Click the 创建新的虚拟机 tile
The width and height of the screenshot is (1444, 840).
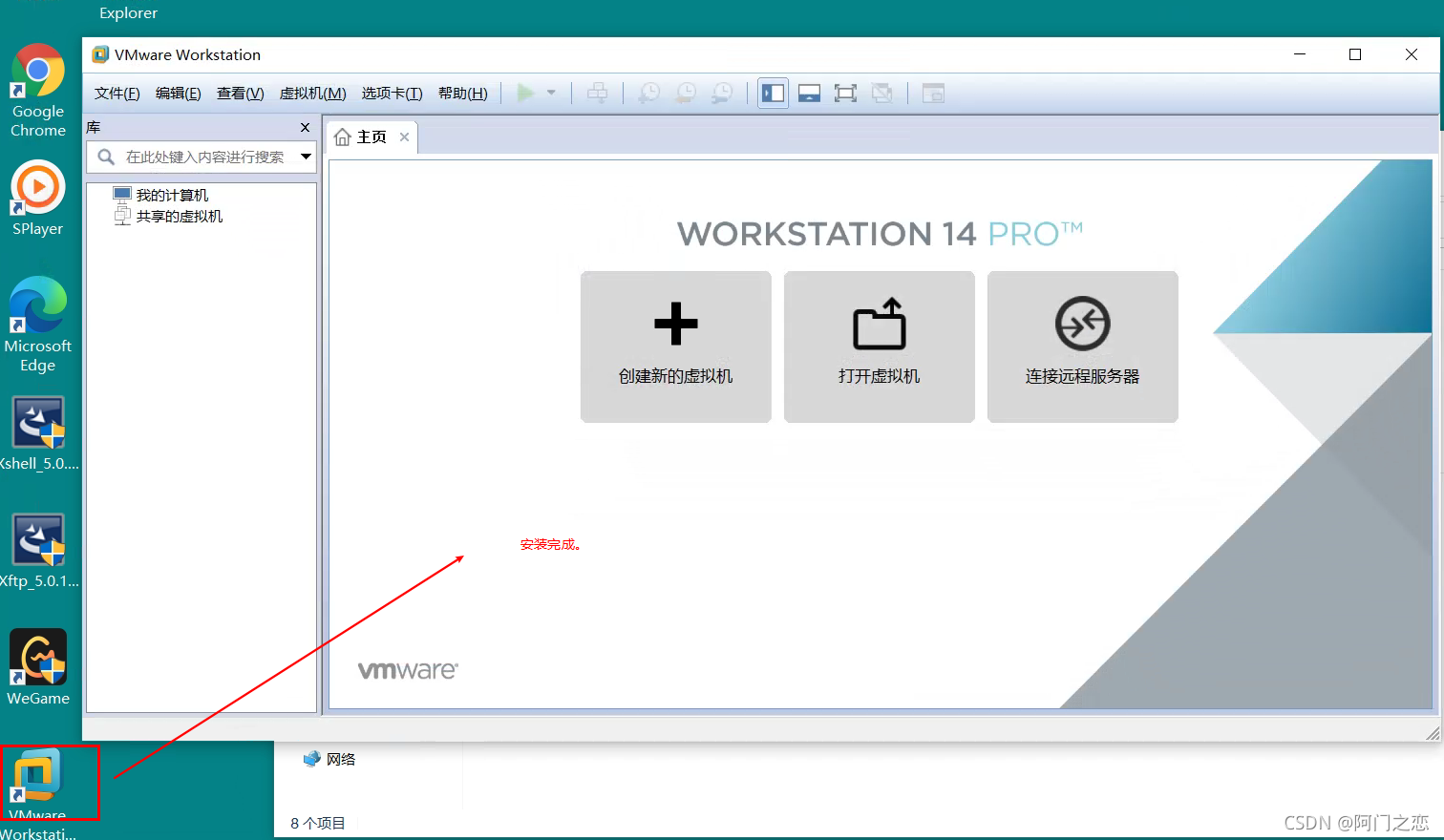coord(676,346)
